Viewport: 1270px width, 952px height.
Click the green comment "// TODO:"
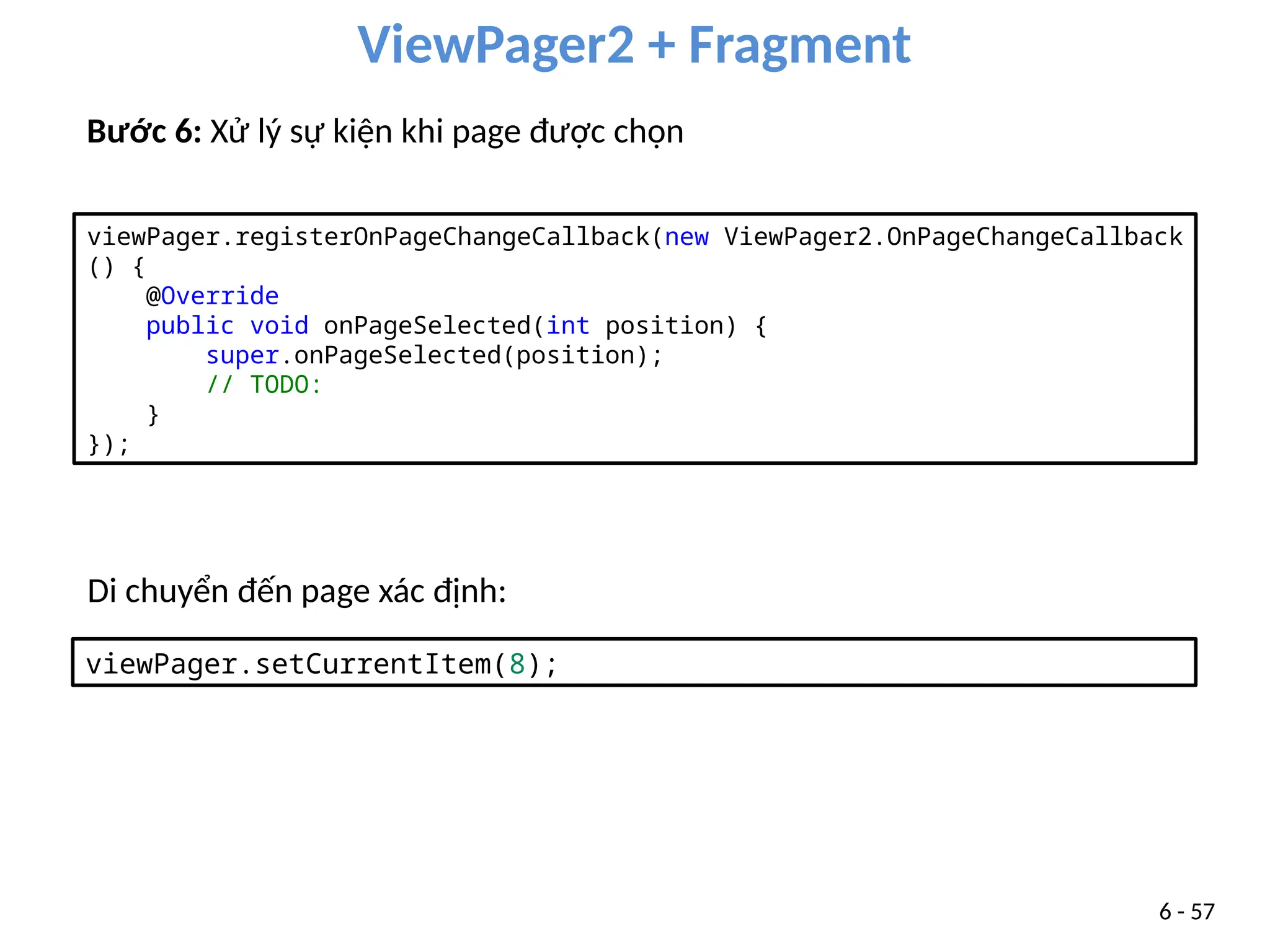tap(264, 385)
